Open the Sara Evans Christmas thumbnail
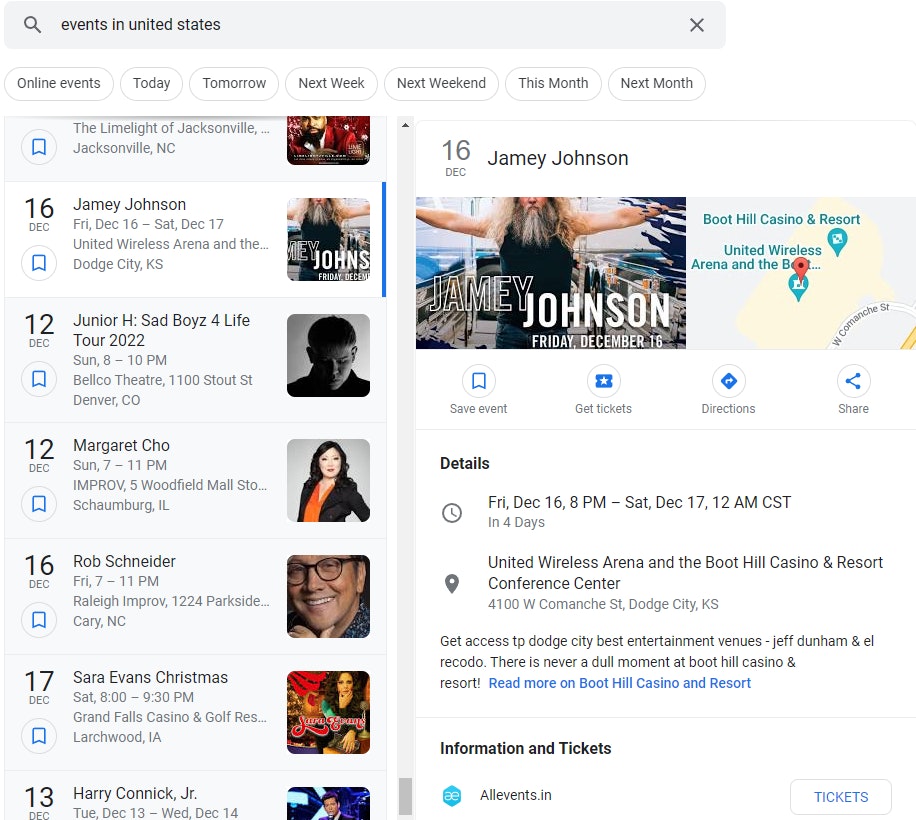The height and width of the screenshot is (820, 916). tap(328, 713)
